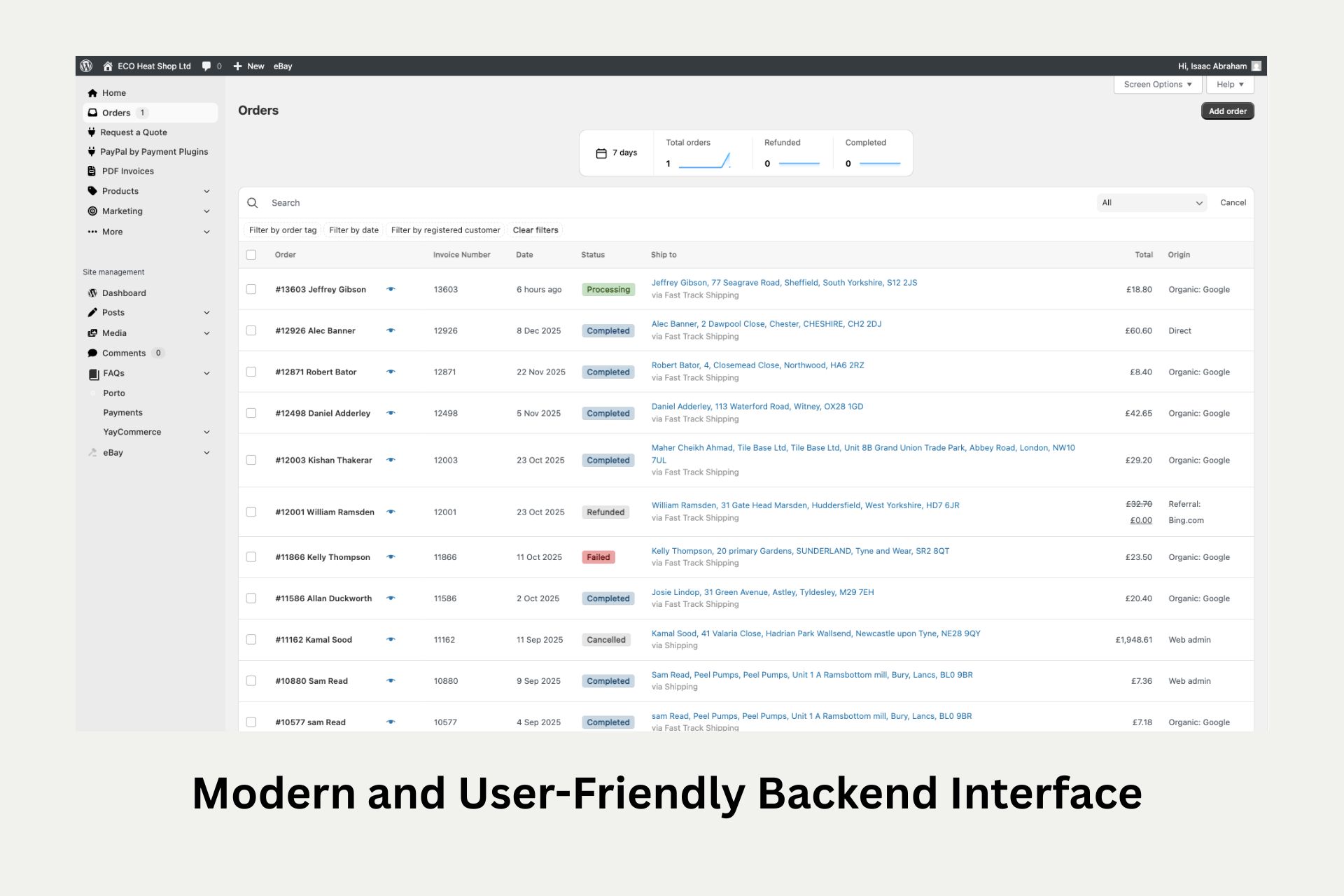
Task: Select checkbox for order #12926 Alec Banner
Action: point(251,330)
